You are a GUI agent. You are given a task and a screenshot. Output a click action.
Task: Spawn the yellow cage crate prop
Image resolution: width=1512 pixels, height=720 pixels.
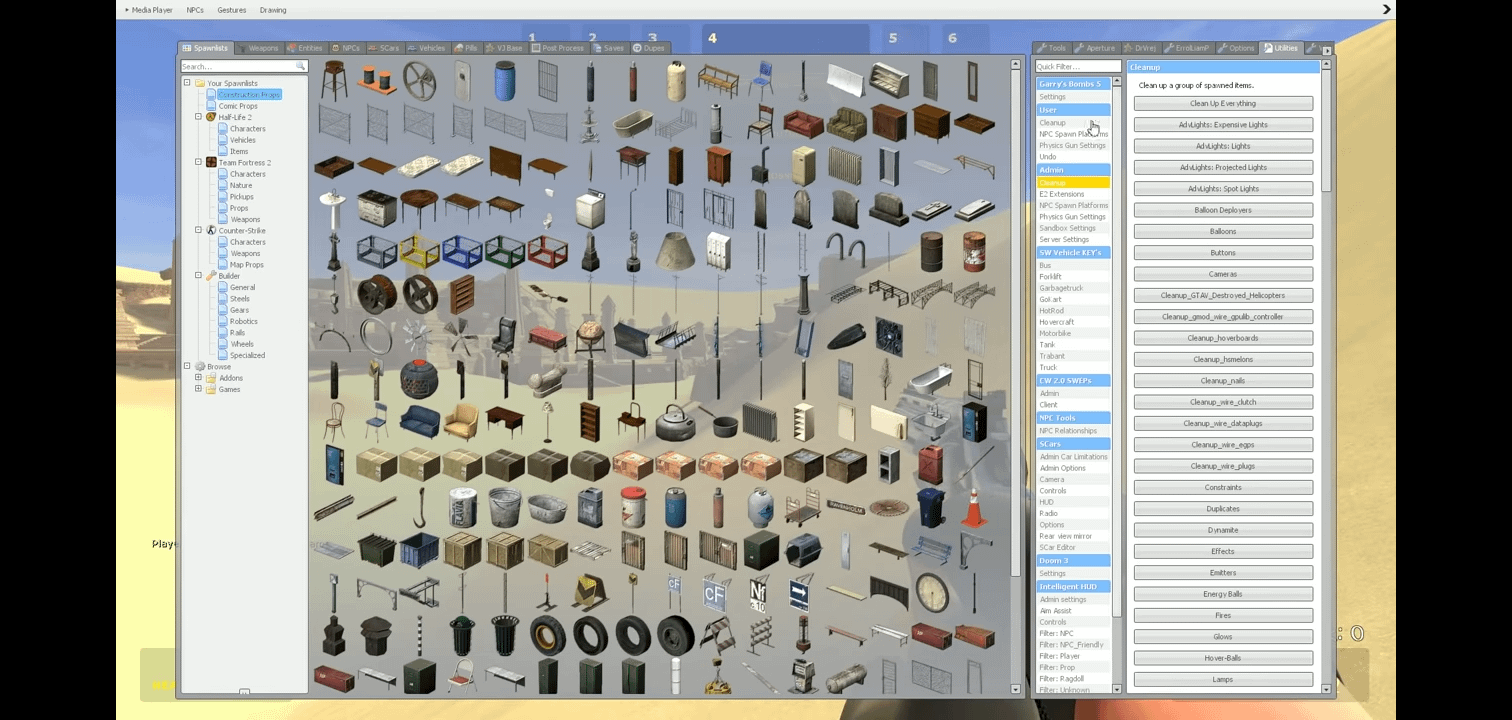point(418,251)
